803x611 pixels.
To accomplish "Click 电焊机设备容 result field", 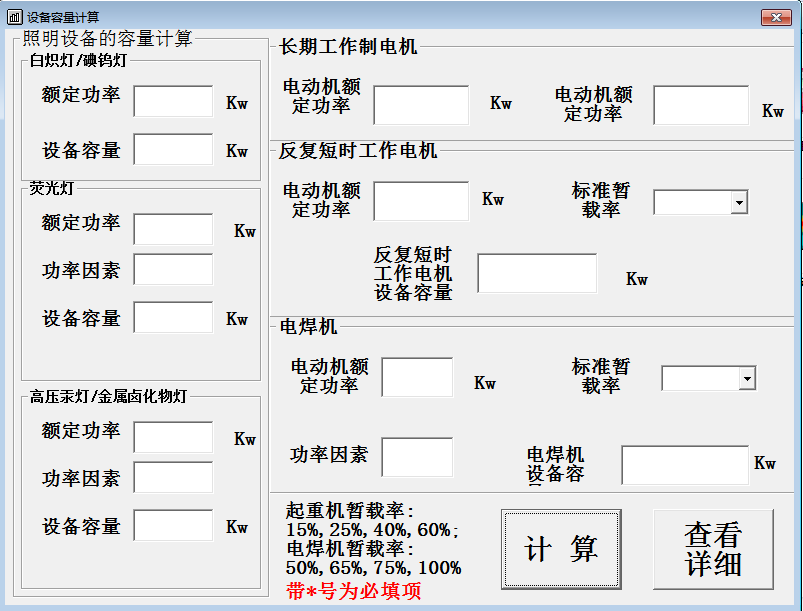I will click(685, 465).
